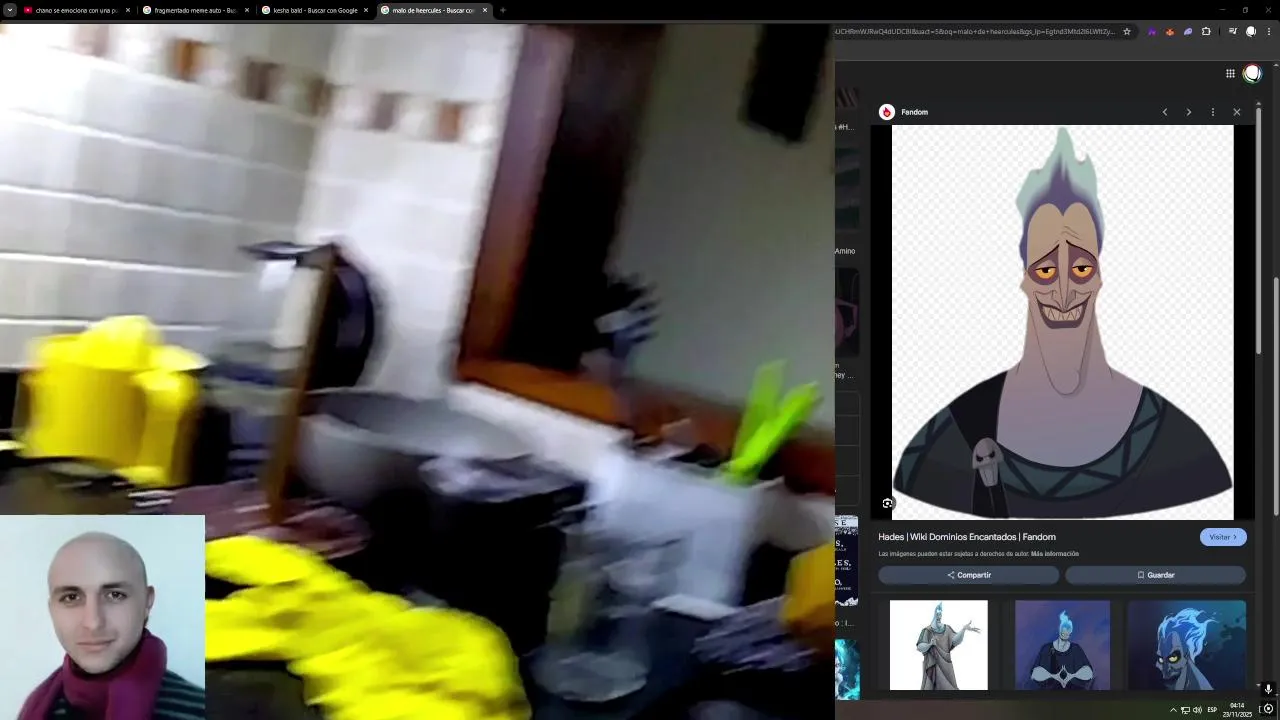Click the large Hades preview image
This screenshot has width=1280, height=720.
(1062, 322)
